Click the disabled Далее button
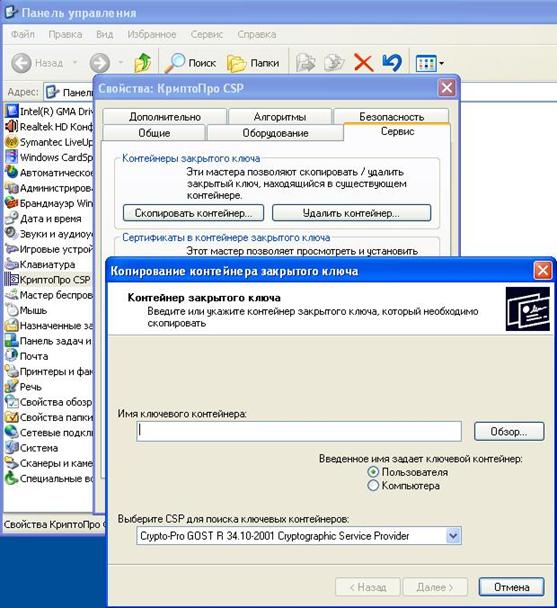557x608 pixels. pos(435,587)
